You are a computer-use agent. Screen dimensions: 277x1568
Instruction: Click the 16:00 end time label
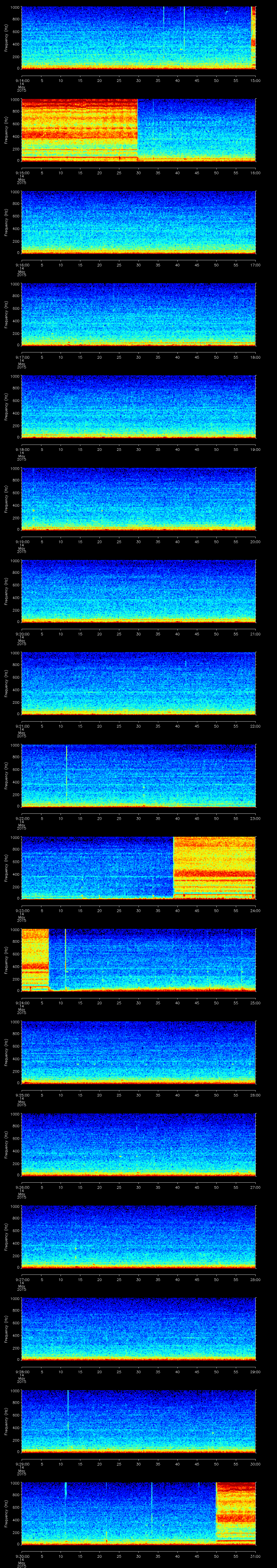(x=255, y=173)
